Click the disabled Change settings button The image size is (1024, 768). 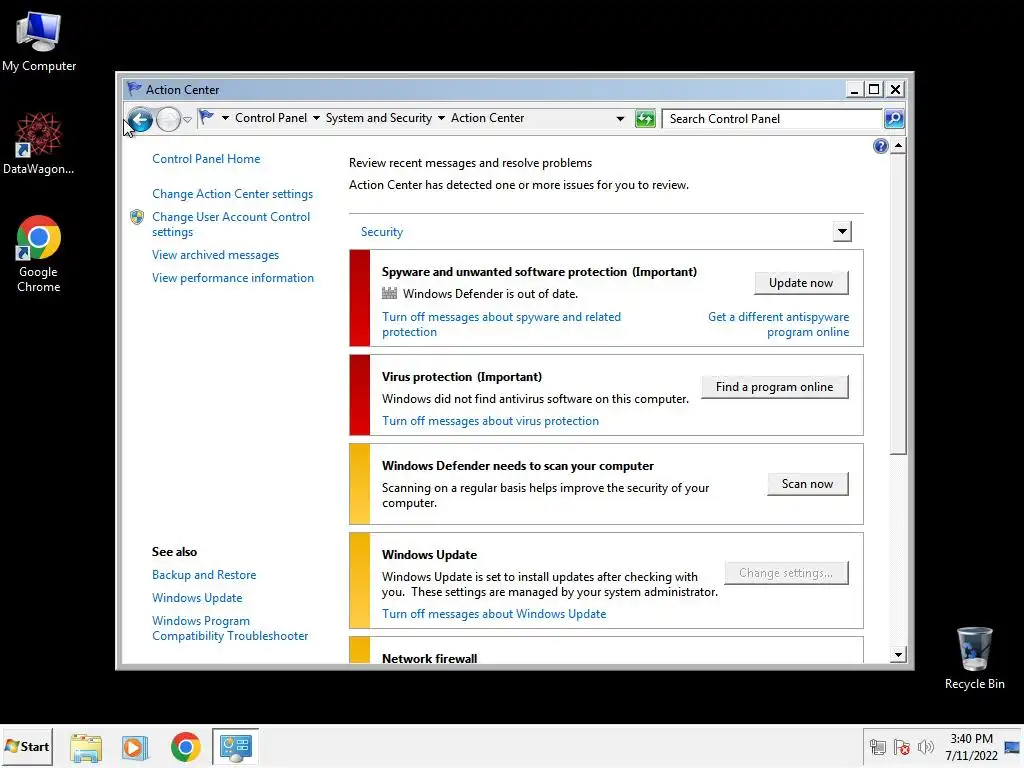[x=786, y=573]
